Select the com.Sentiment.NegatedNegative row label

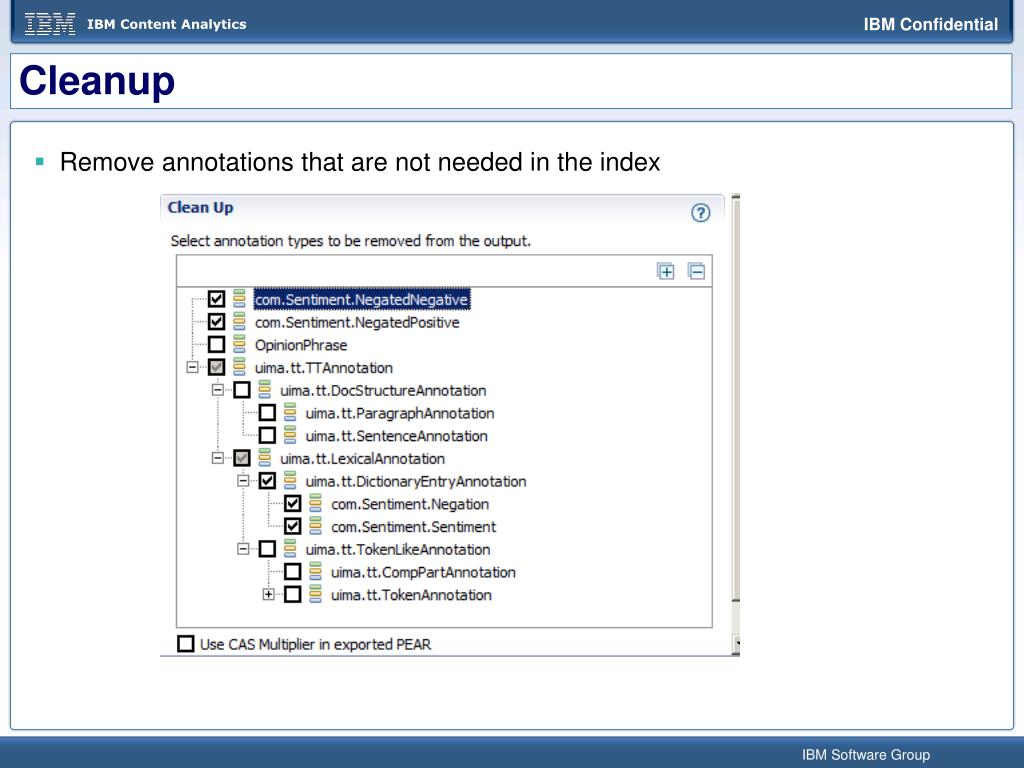pyautogui.click(x=362, y=300)
